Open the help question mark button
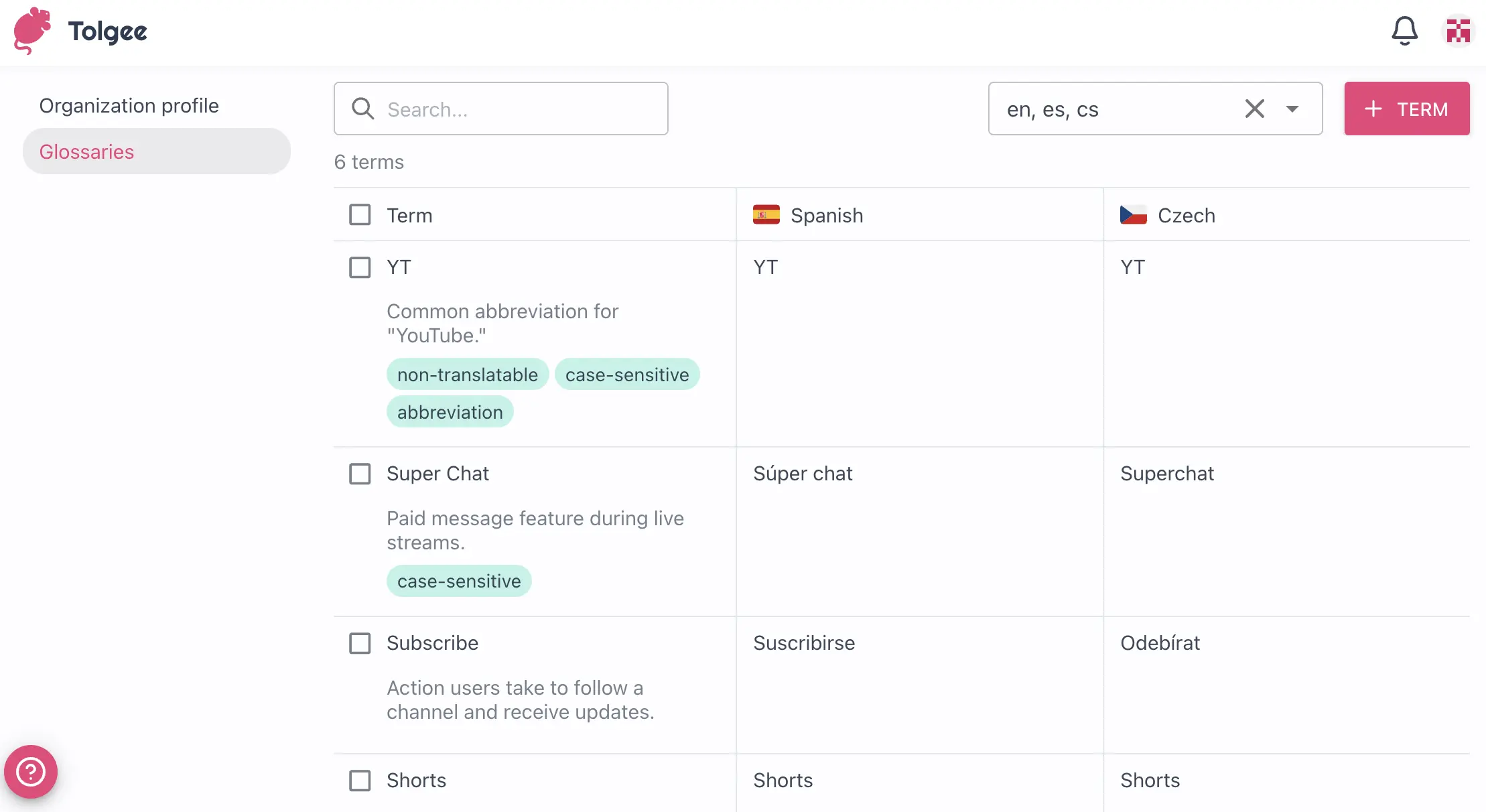Screen dimensions: 1486x812 31,772
